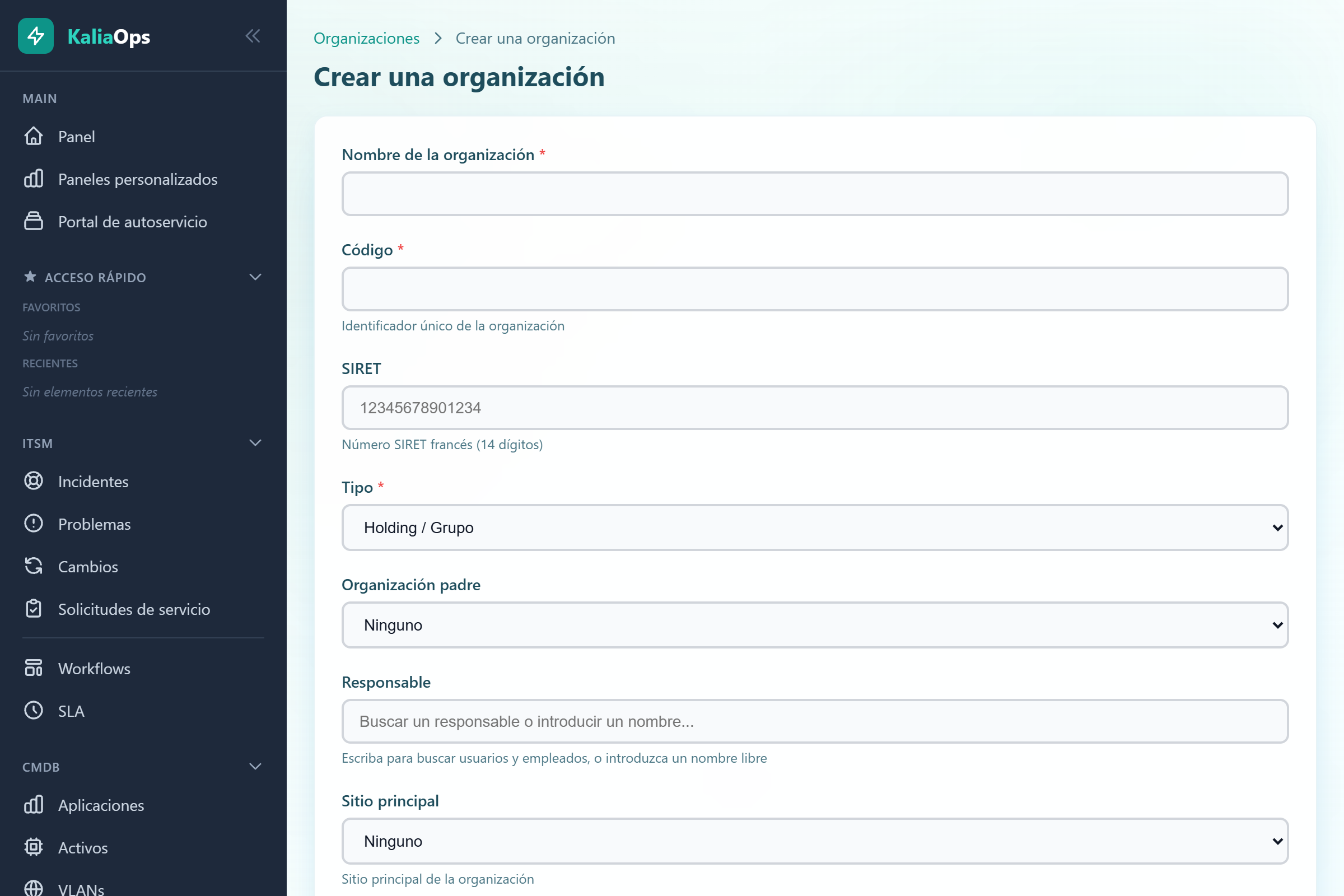Click the Panel house icon
Image resolution: width=1344 pixels, height=896 pixels.
[34, 136]
